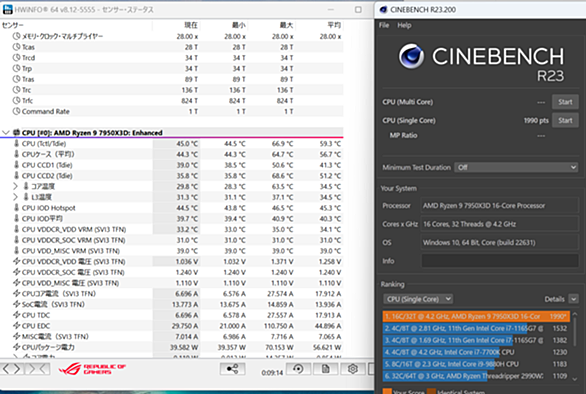This screenshot has width=586, height=394.
Task: Click the 最小 column header
Action: tap(238, 25)
